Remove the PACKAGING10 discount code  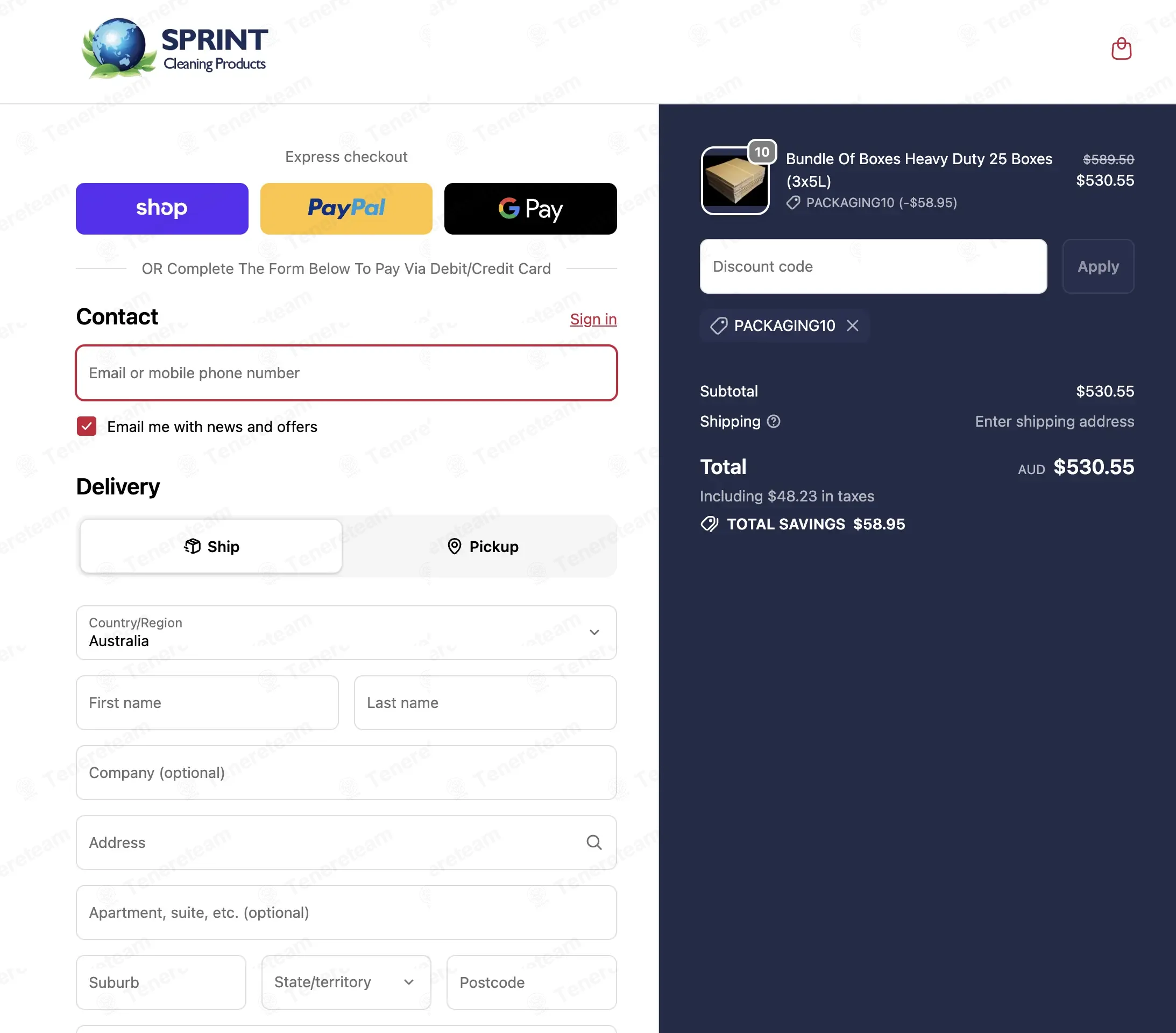(x=853, y=326)
